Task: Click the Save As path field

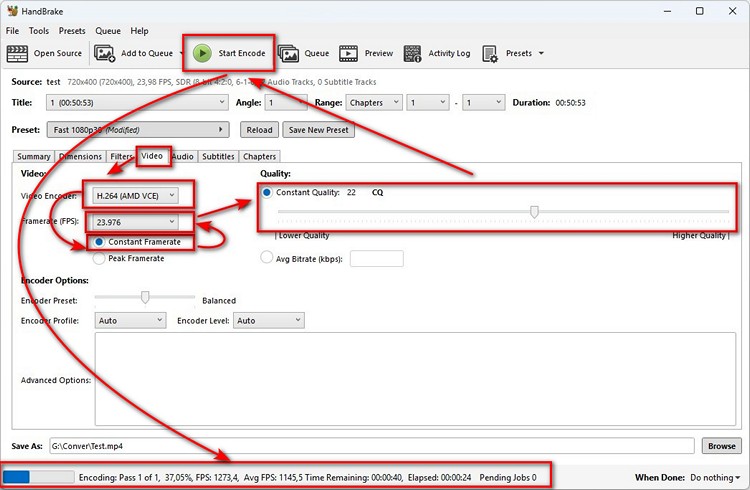Action: [x=372, y=446]
